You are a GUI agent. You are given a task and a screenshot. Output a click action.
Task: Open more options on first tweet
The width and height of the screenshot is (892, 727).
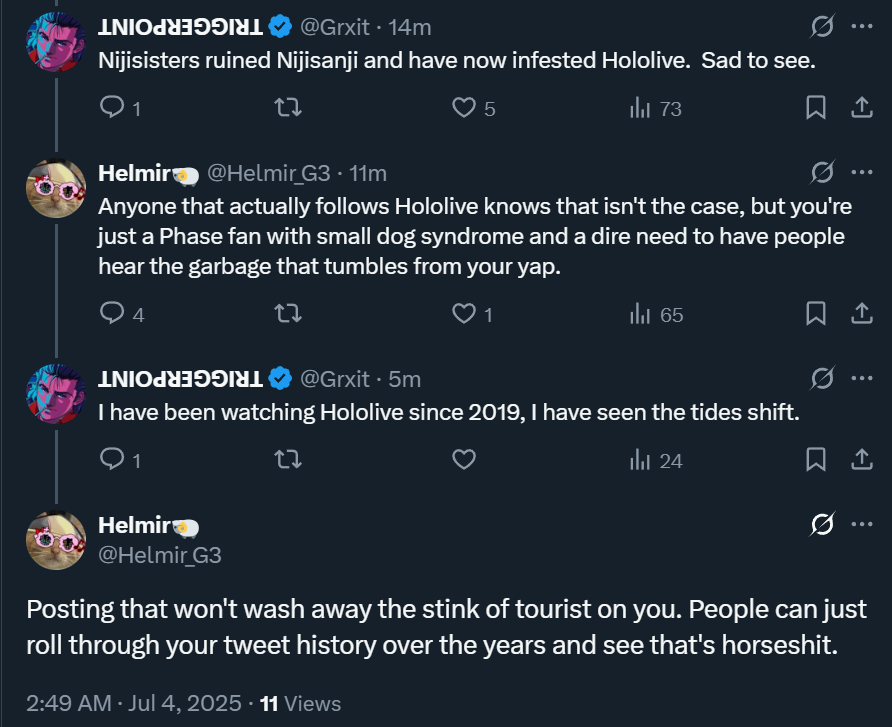tap(861, 27)
